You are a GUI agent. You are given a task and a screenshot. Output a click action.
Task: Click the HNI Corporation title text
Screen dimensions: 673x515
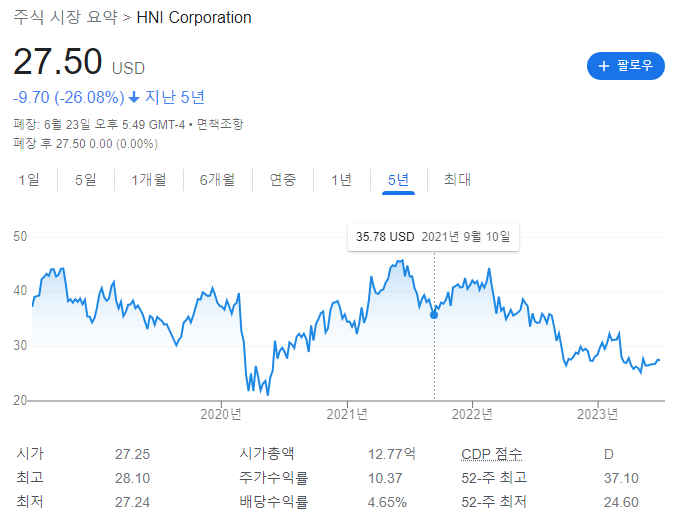tap(194, 18)
